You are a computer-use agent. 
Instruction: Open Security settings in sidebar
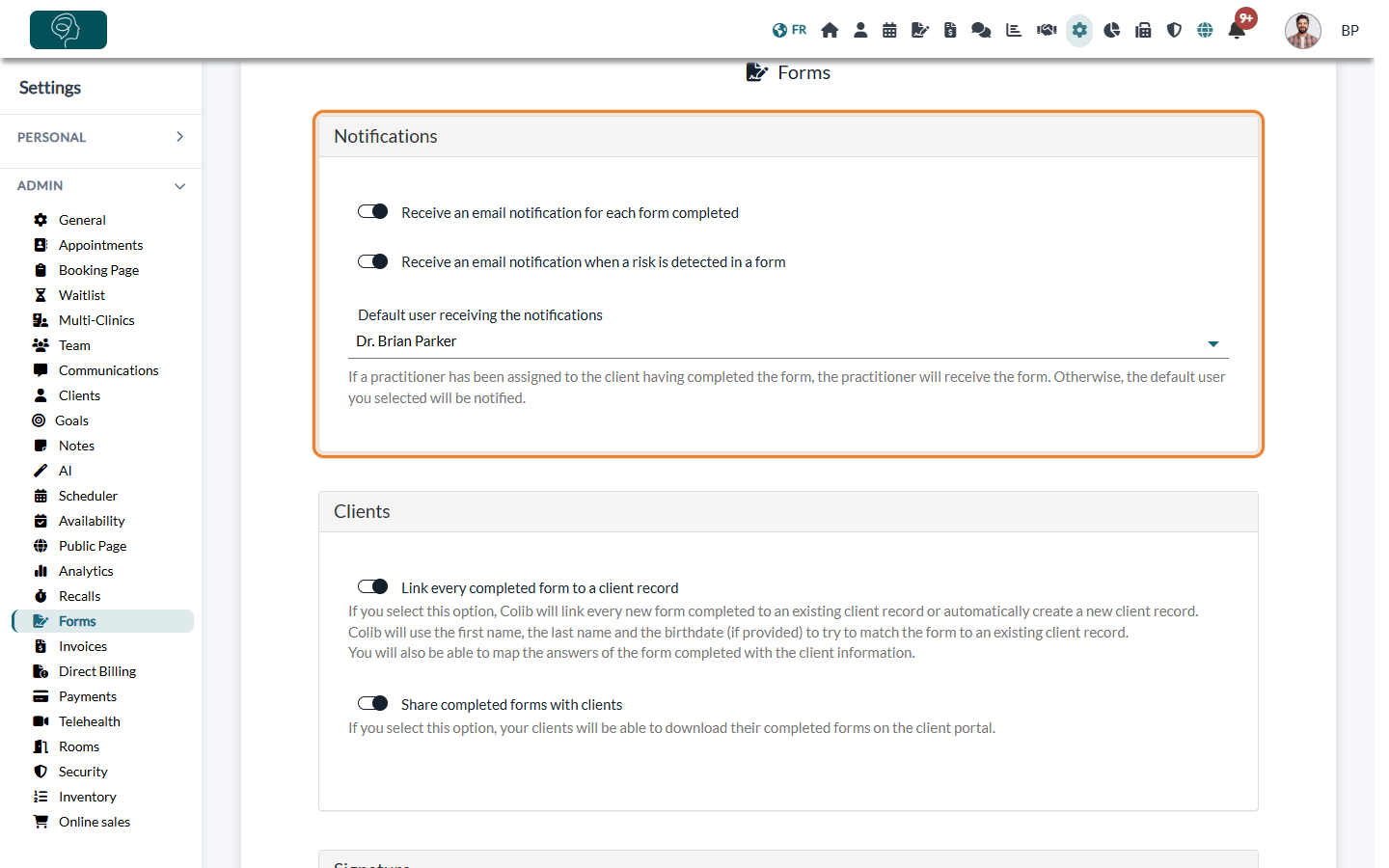click(83, 772)
